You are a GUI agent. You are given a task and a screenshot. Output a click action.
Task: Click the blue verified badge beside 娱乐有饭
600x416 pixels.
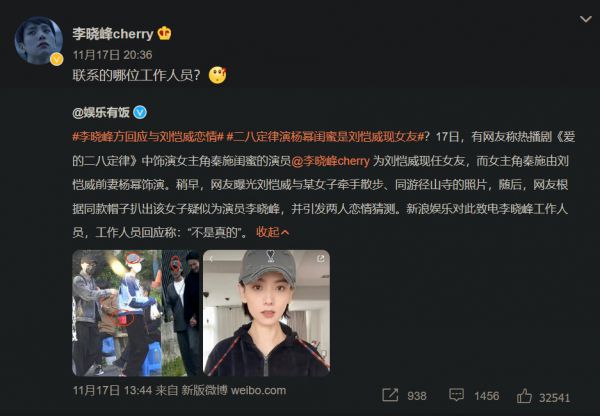(x=140, y=112)
